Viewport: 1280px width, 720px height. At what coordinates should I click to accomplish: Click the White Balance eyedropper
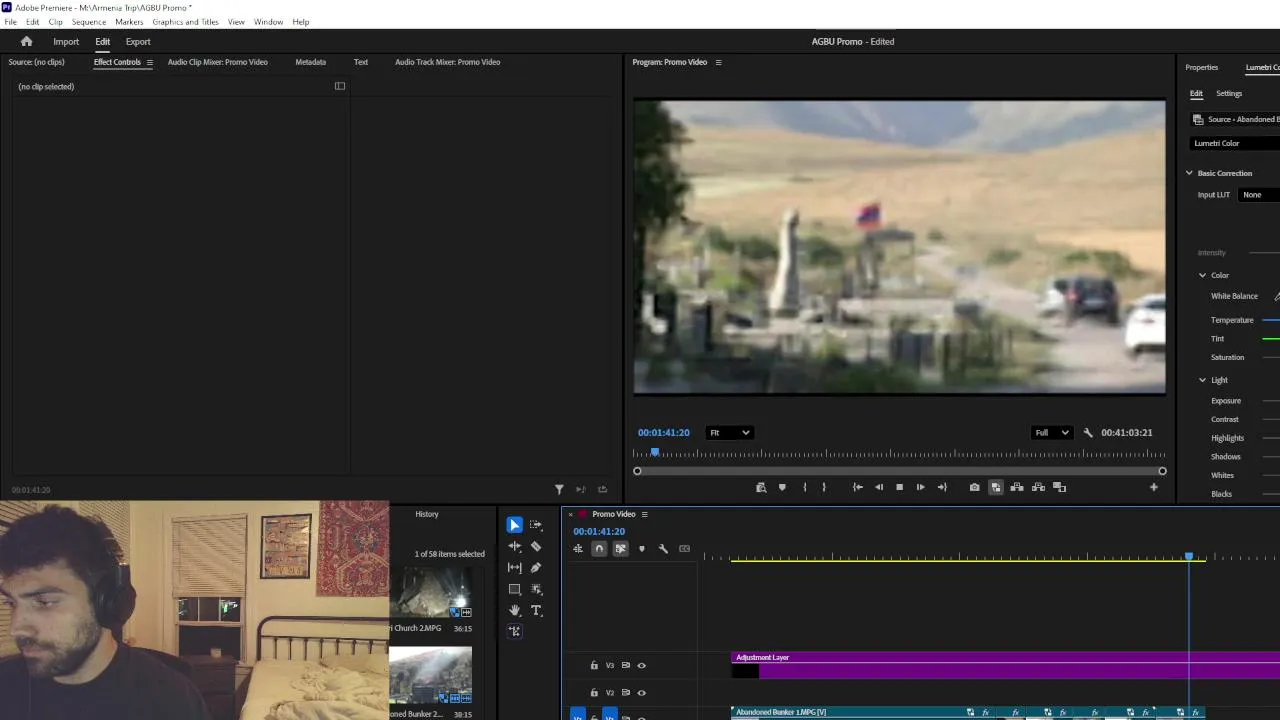1276,296
